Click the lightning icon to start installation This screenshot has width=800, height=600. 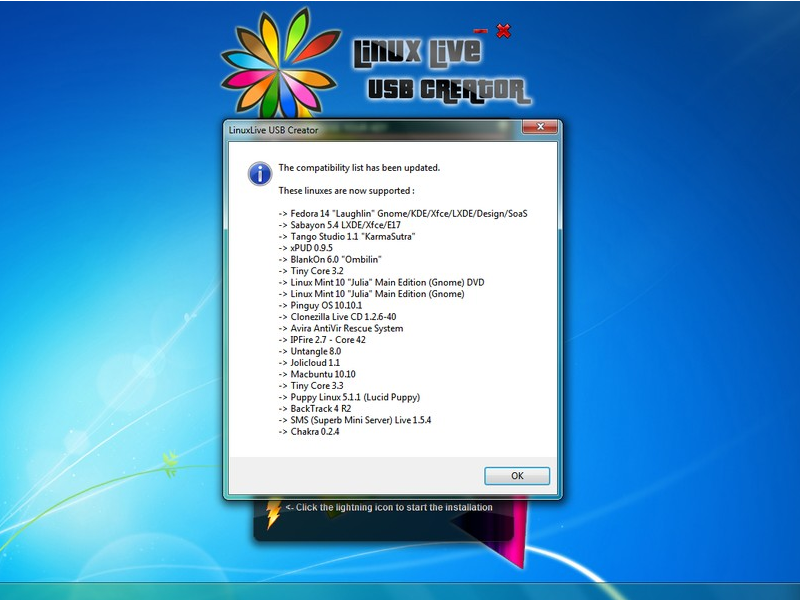273,514
